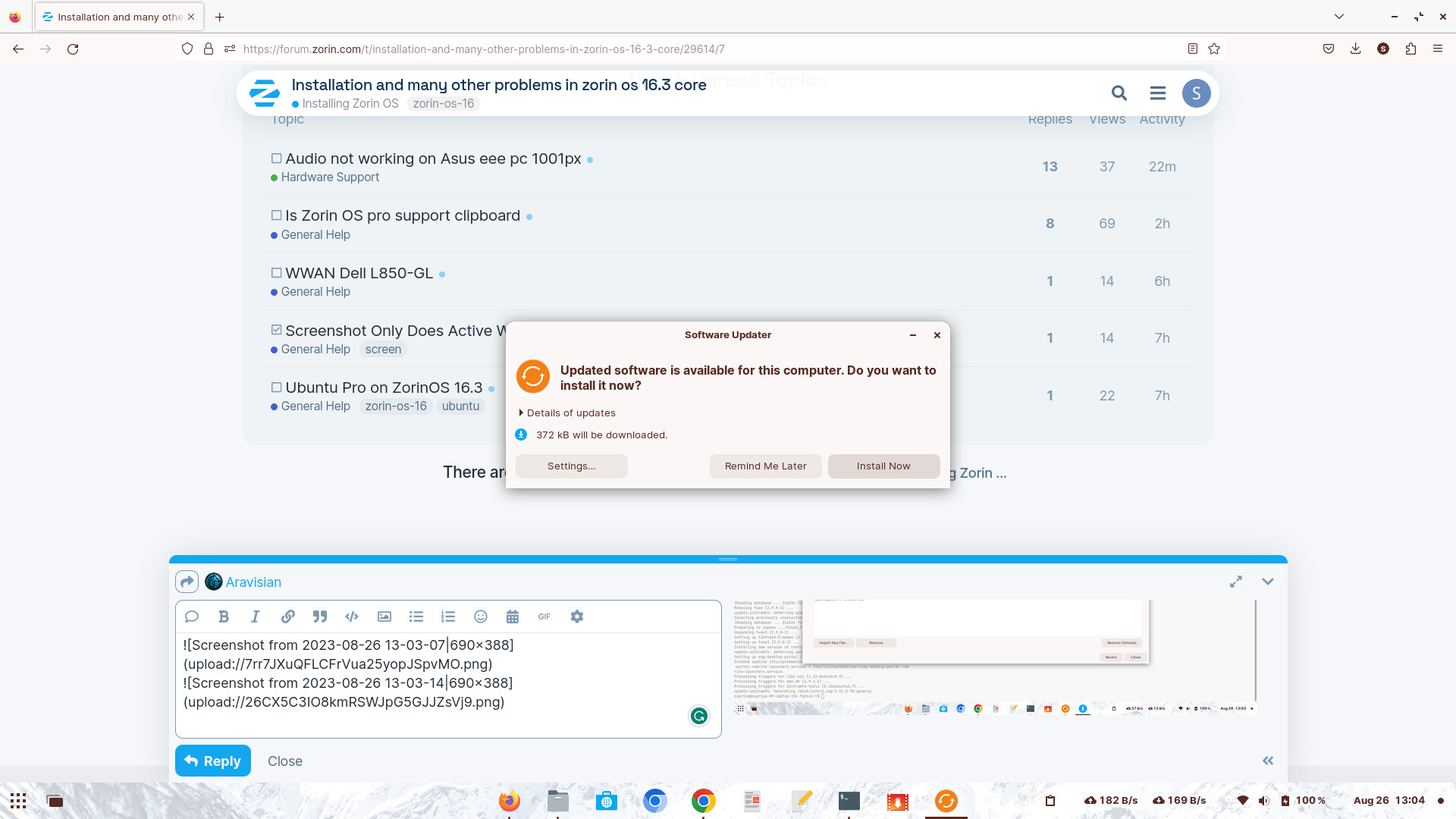This screenshot has width=1456, height=819.
Task: Open Firefox extensions menu
Action: 1410,49
